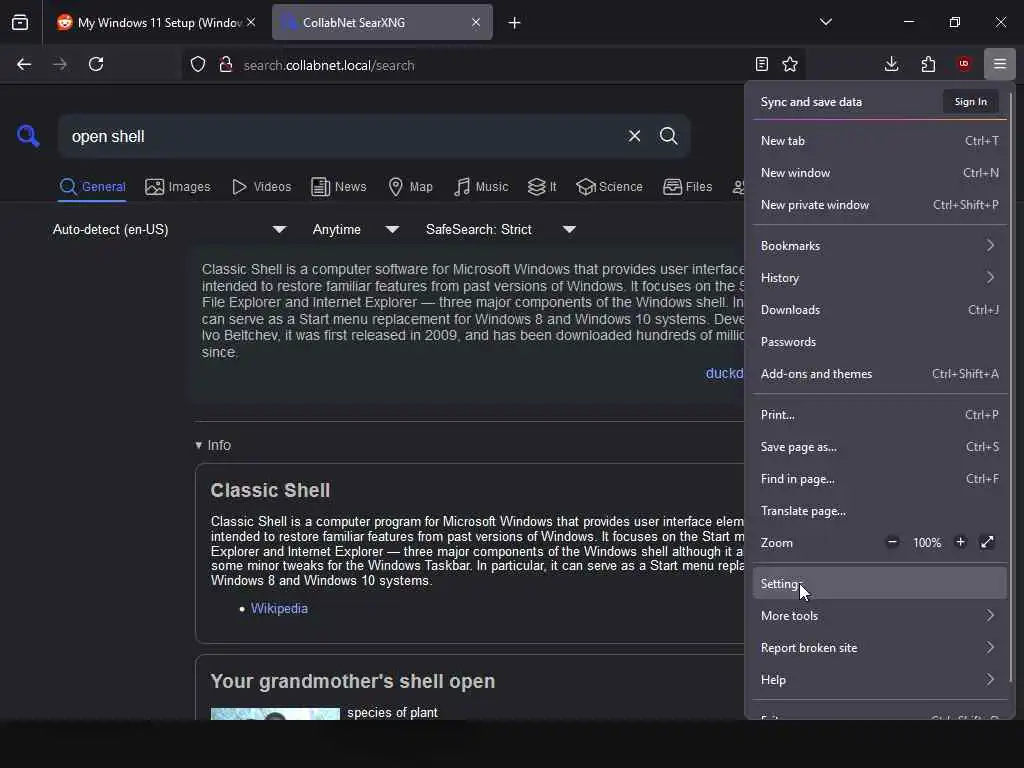Open the SafeSearch: Strict dropdown
Viewport: 1024px width, 768px height.
(500, 229)
